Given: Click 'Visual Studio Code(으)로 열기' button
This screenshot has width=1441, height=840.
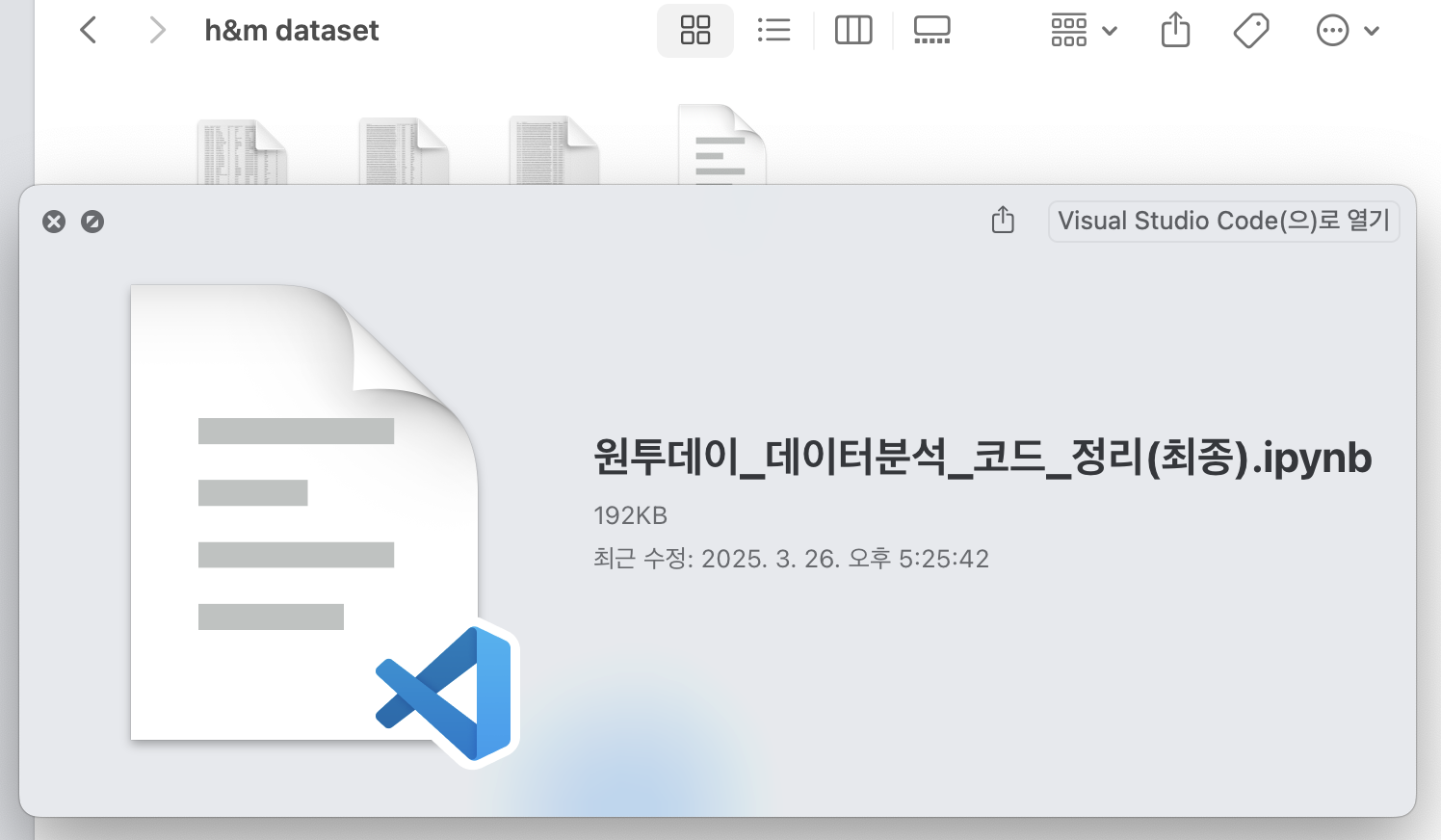Looking at the screenshot, I should point(1223,221).
